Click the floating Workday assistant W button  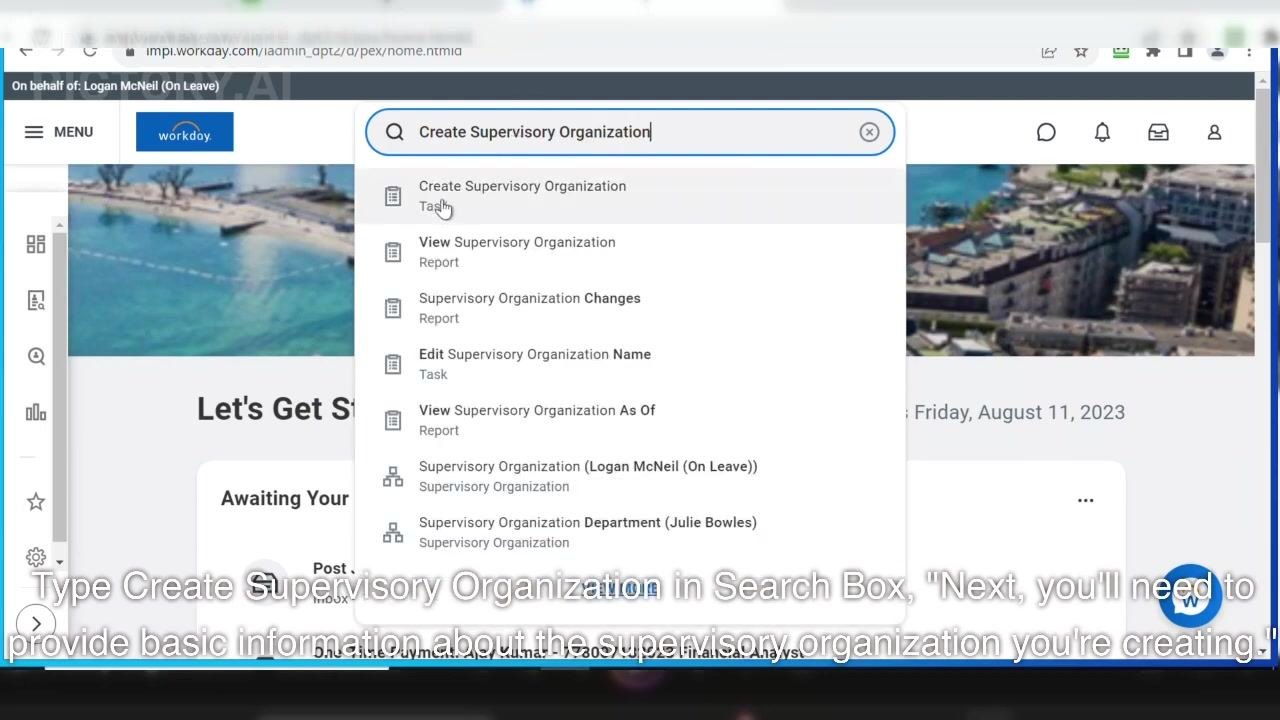click(1190, 597)
